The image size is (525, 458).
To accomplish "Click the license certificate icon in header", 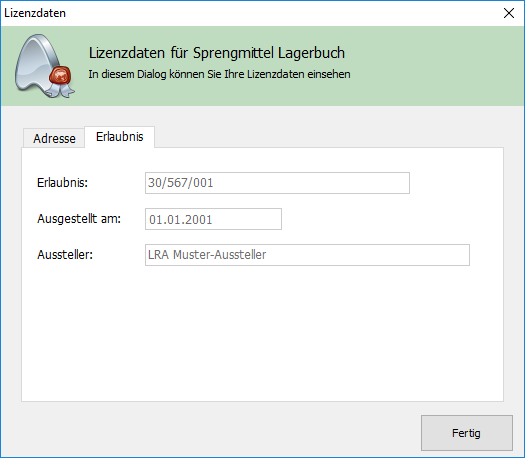I will pyautogui.click(x=44, y=66).
